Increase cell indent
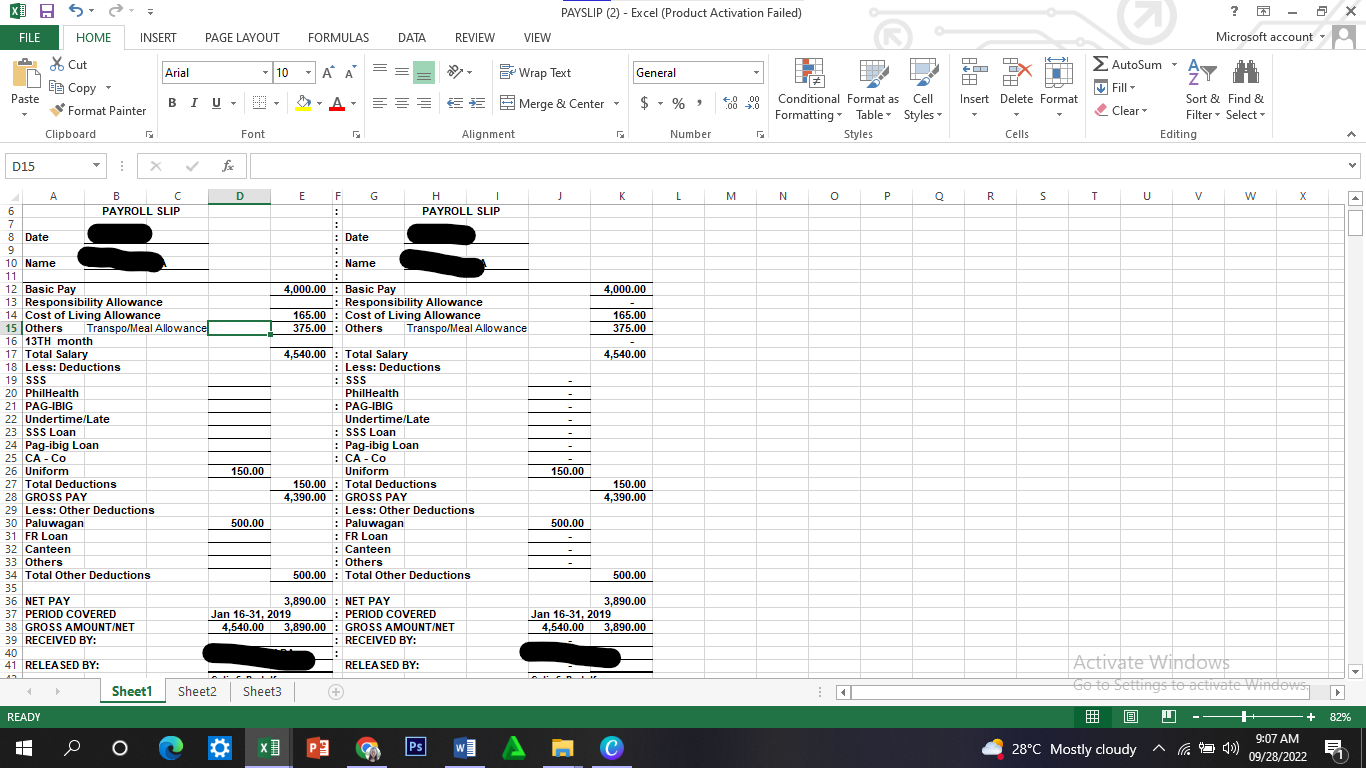Image resolution: width=1366 pixels, height=768 pixels. click(x=477, y=104)
